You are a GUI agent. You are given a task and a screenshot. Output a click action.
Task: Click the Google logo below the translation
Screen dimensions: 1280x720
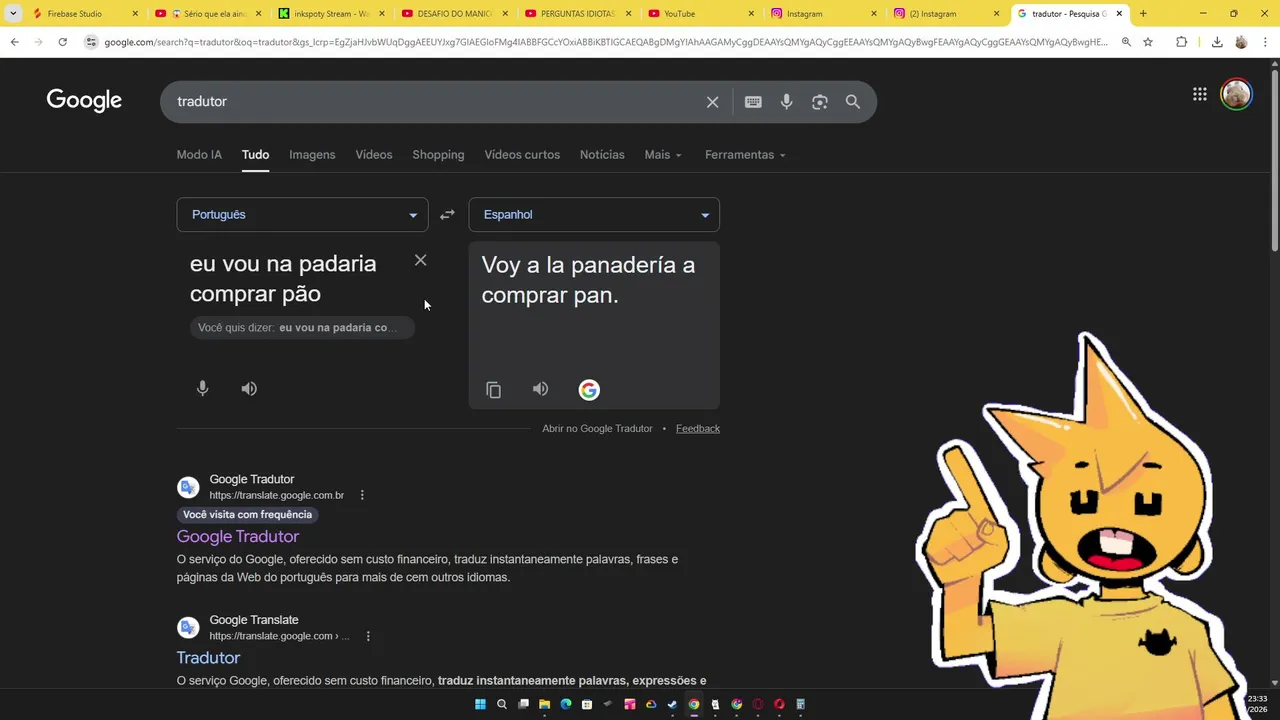589,390
